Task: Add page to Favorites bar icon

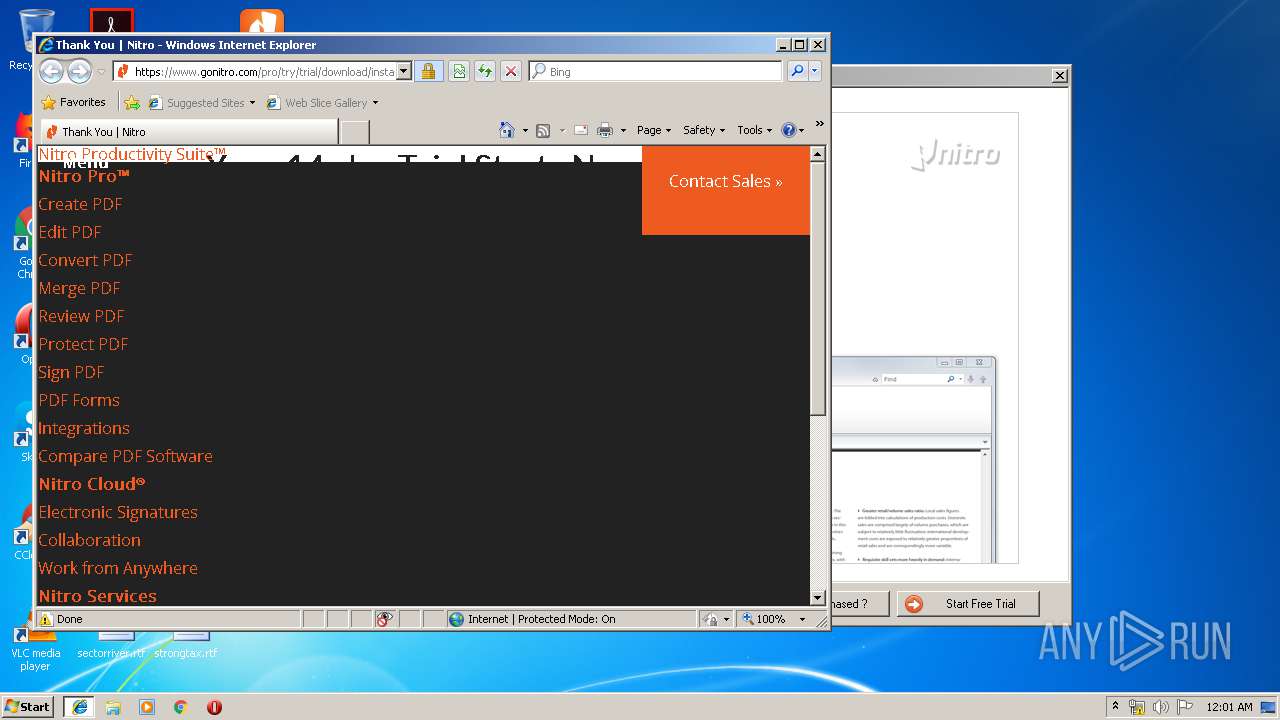Action: click(x=131, y=102)
